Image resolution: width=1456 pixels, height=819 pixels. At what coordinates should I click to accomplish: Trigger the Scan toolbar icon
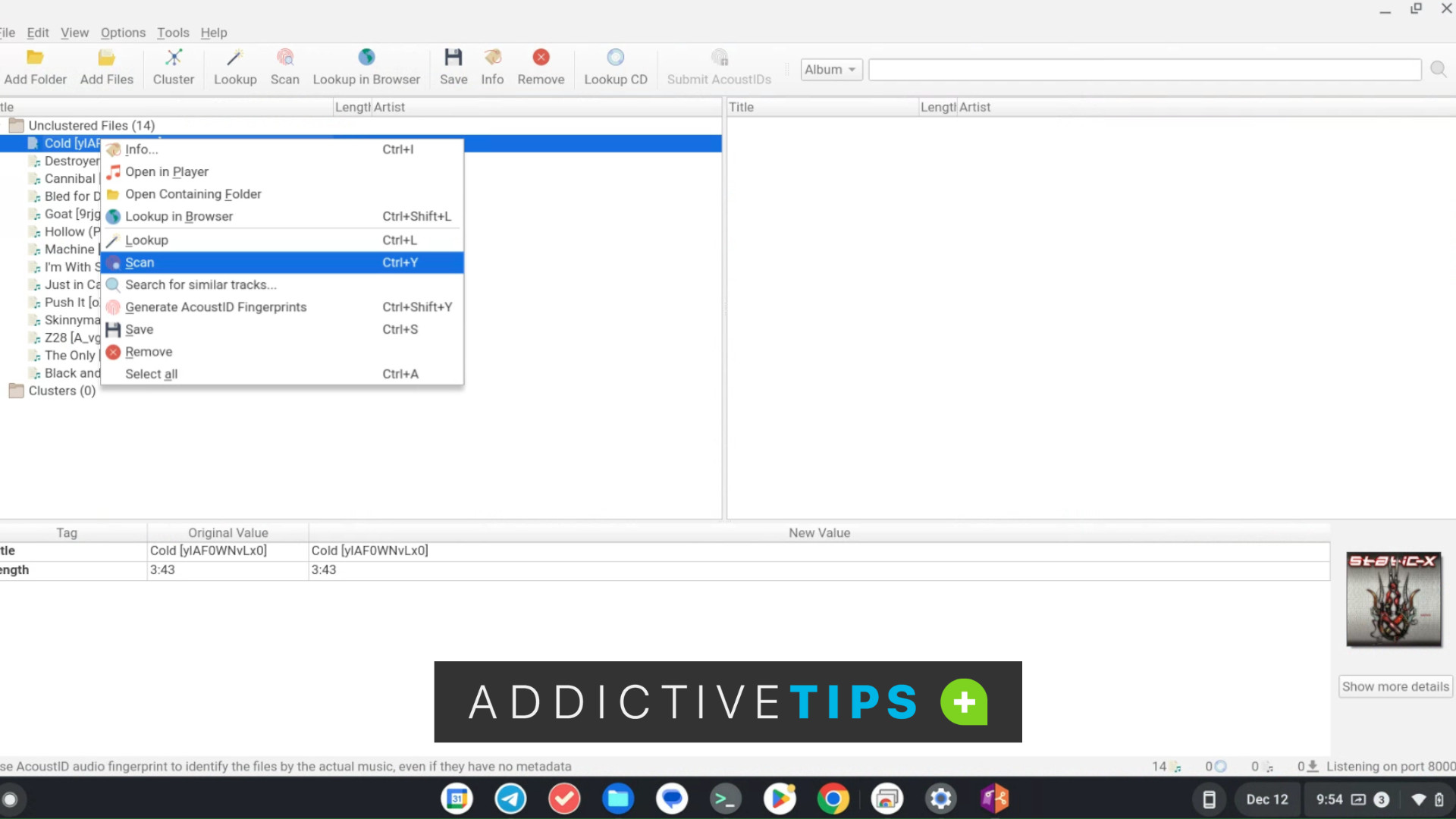click(x=285, y=67)
